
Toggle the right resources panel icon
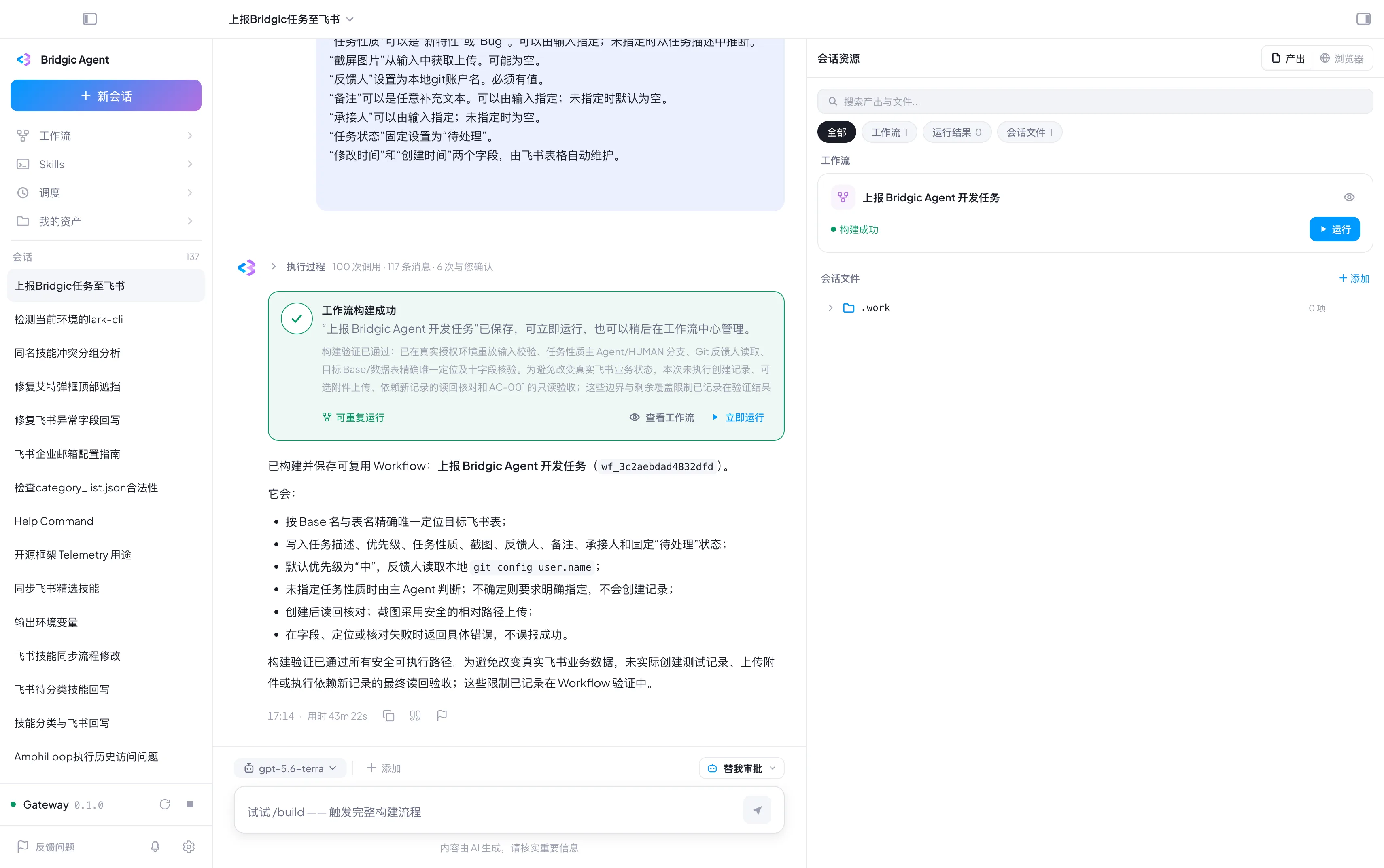(1363, 19)
